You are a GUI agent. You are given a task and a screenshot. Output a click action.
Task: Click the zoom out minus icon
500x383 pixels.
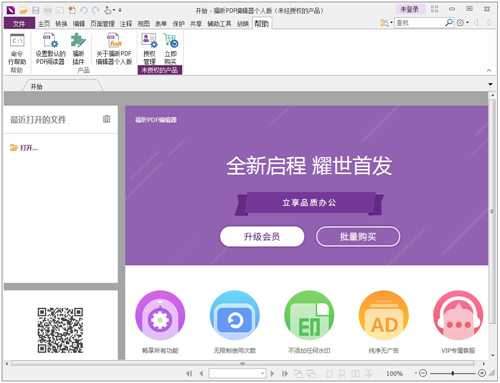tap(423, 373)
